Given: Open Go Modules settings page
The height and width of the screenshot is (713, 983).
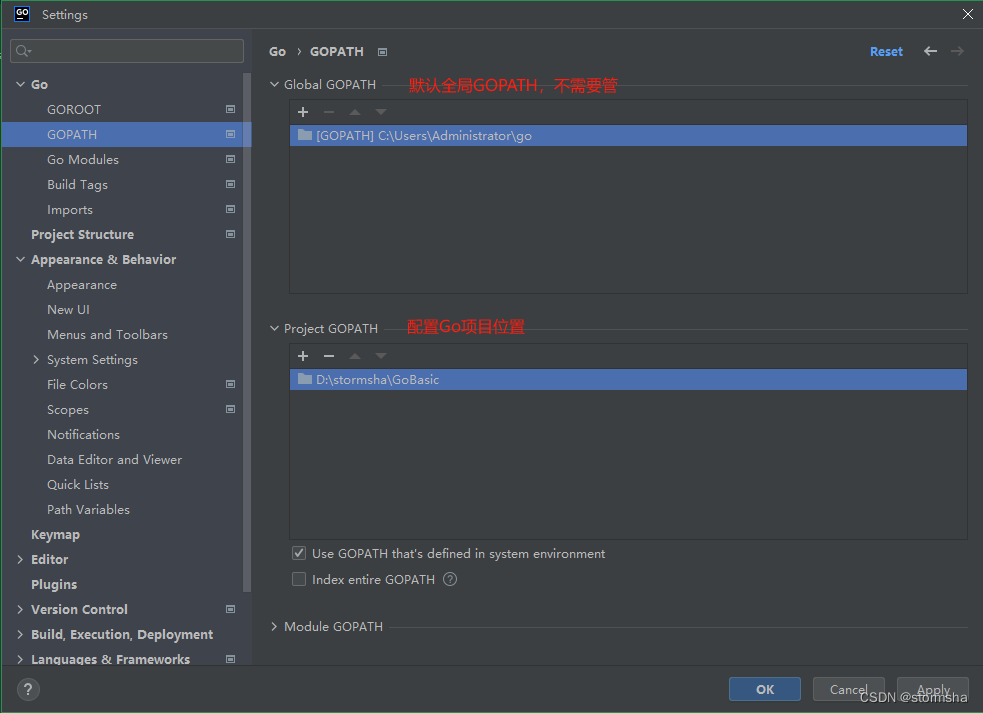Looking at the screenshot, I should (83, 159).
